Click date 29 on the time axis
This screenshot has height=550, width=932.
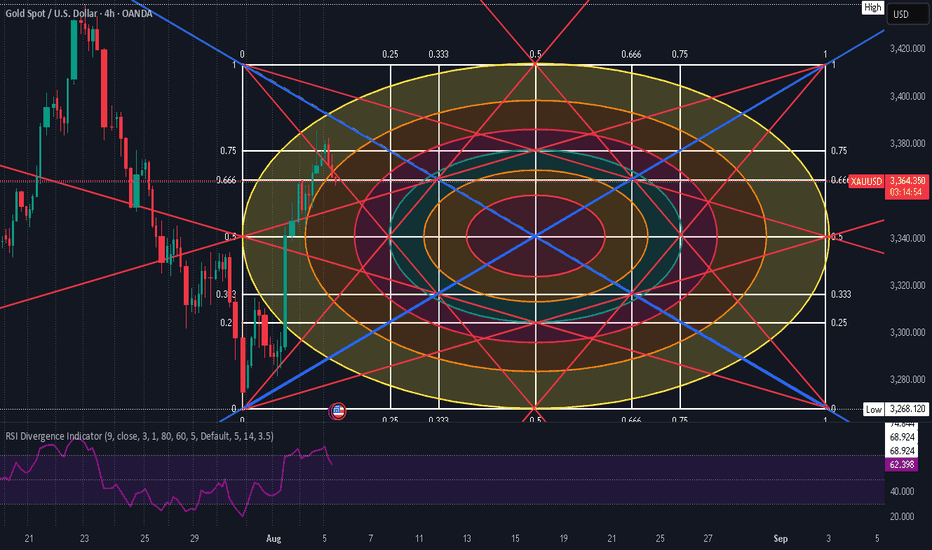(194, 539)
